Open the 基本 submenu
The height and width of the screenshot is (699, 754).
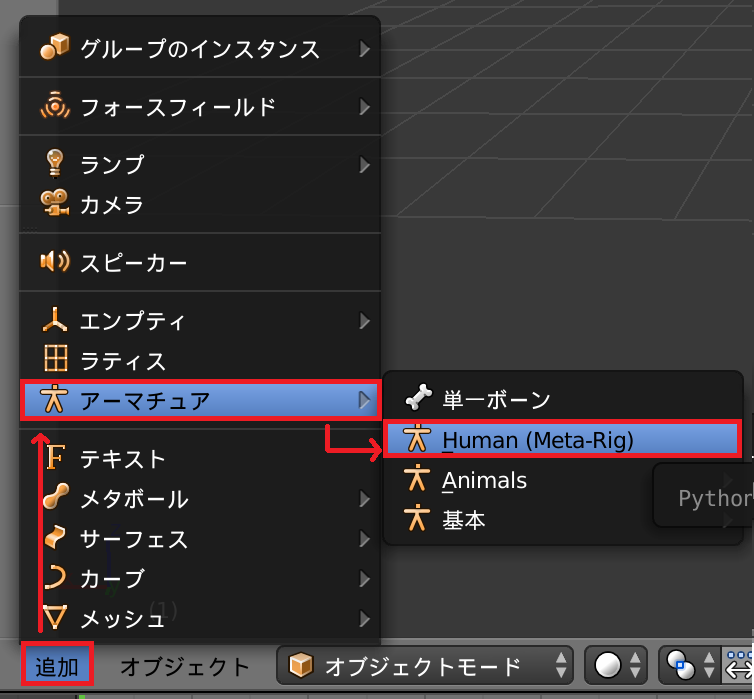[563, 520]
